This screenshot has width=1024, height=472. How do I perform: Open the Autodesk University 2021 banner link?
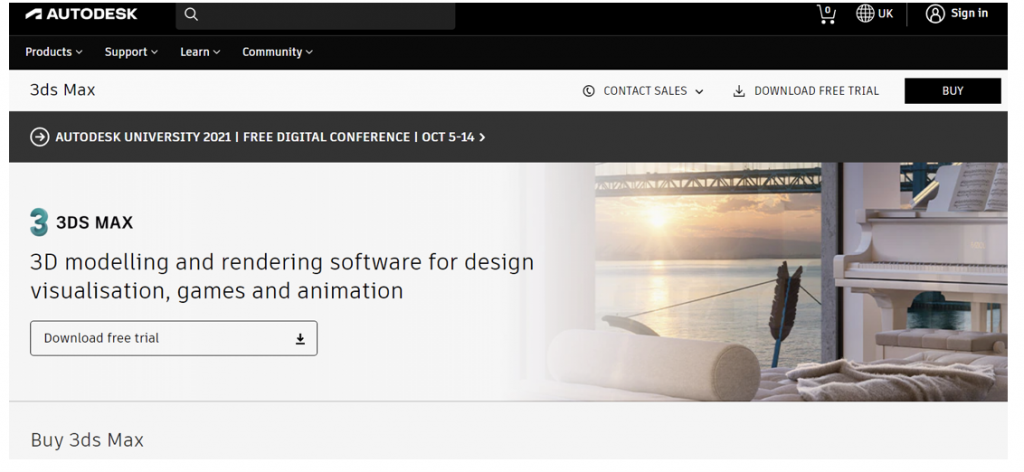(x=265, y=137)
